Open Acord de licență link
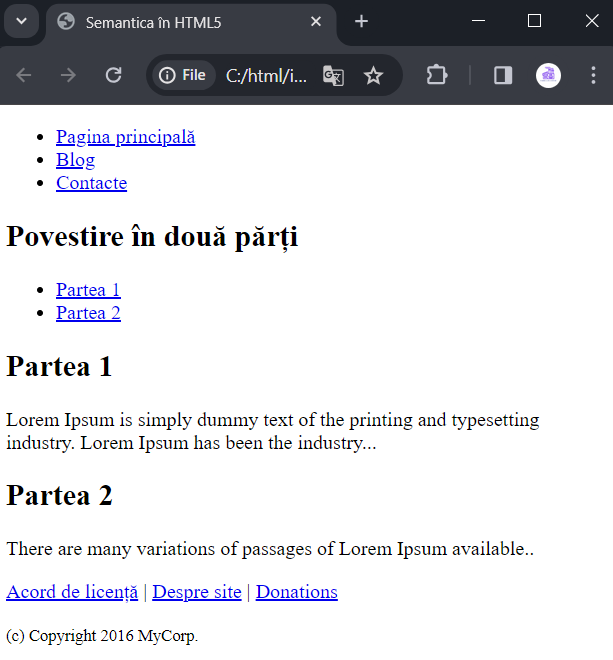 tap(72, 592)
